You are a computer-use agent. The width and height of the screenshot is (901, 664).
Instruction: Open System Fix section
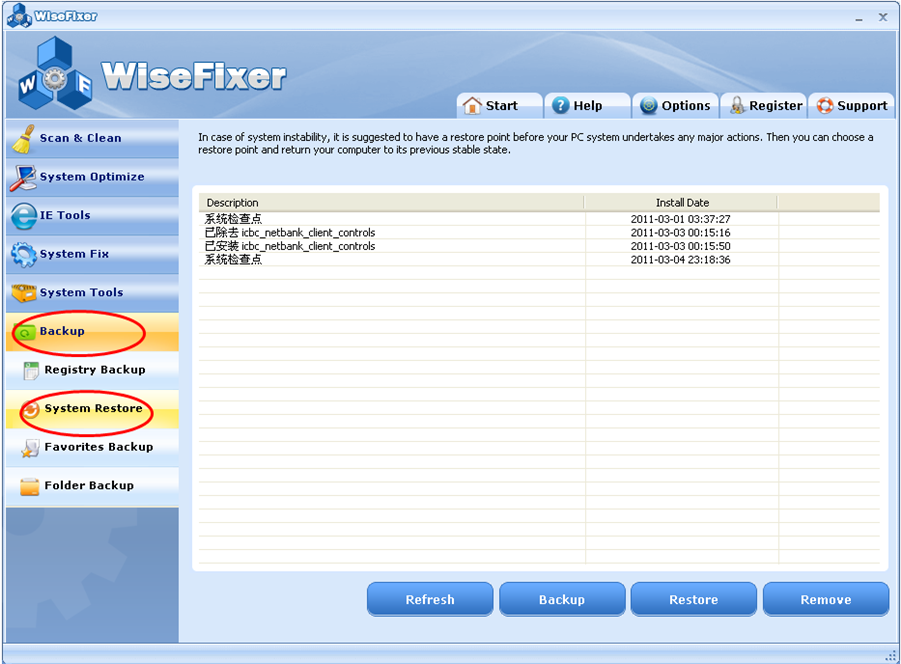[x=92, y=254]
